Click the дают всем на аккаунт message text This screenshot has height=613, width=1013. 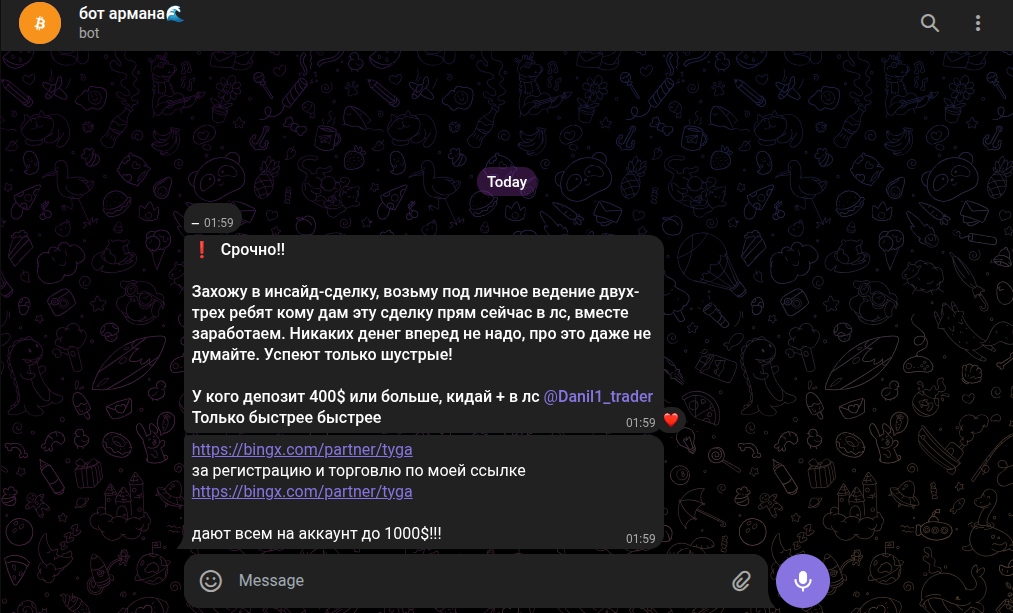tap(317, 534)
